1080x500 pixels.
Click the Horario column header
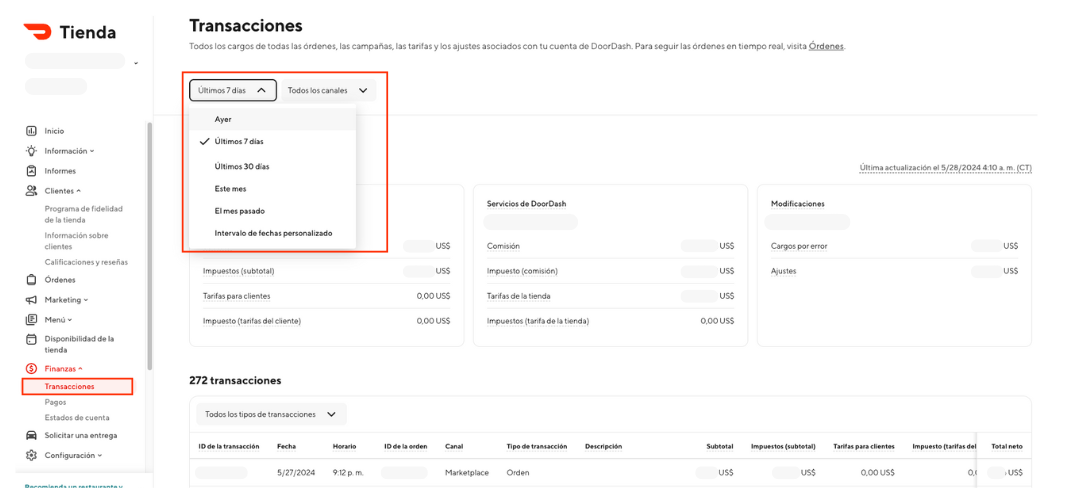tap(344, 446)
